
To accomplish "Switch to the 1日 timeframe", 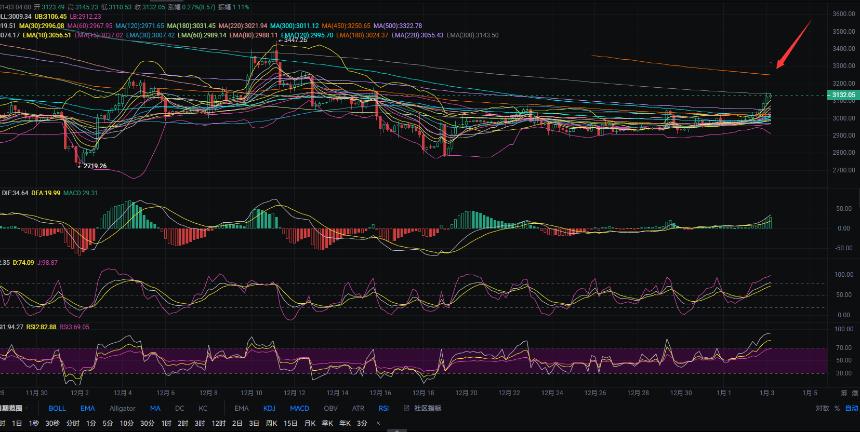I will click(18, 423).
